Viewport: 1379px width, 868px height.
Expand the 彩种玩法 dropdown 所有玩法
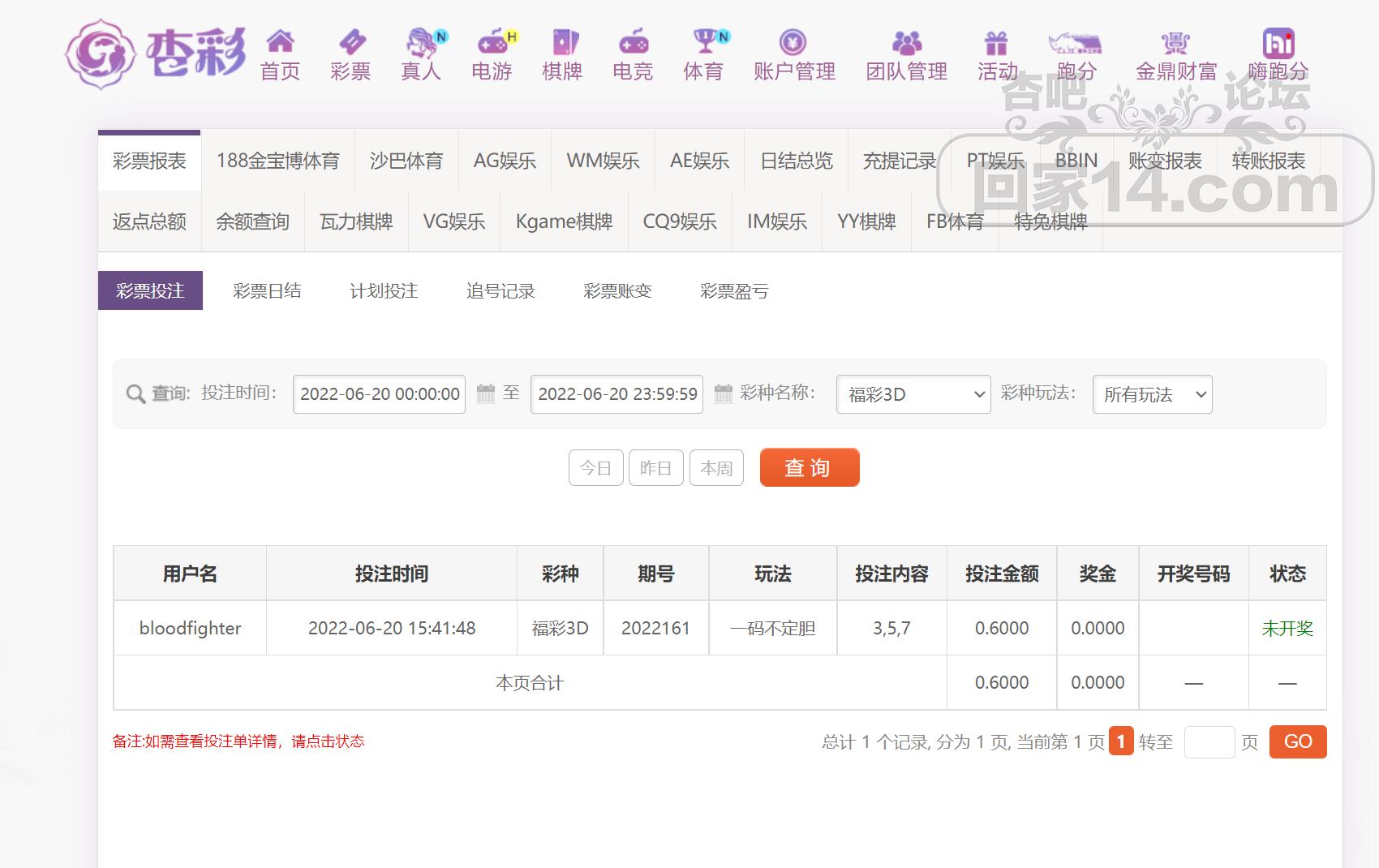coord(1152,394)
